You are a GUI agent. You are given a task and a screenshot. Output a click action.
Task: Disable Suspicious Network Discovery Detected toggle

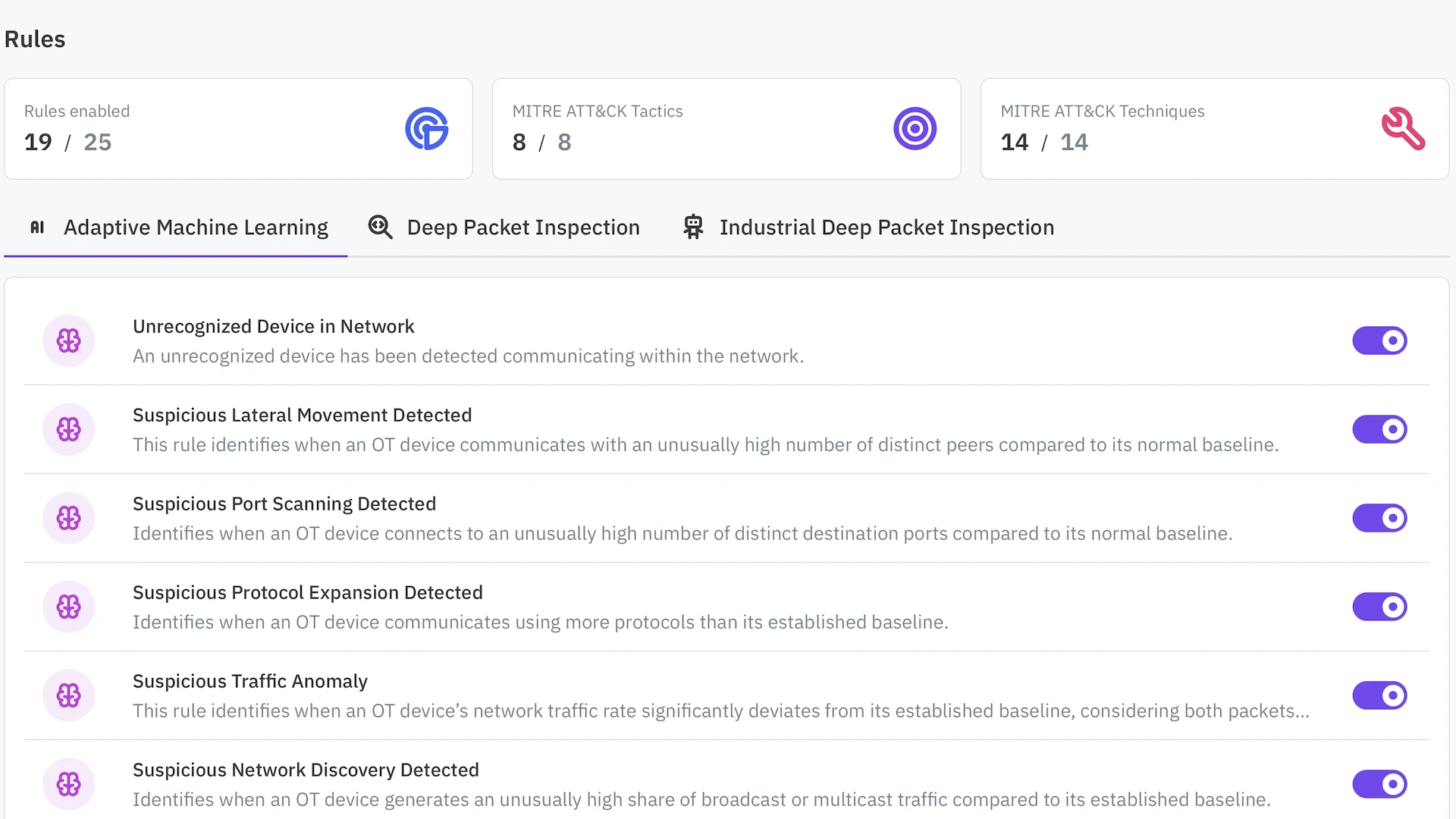1379,784
